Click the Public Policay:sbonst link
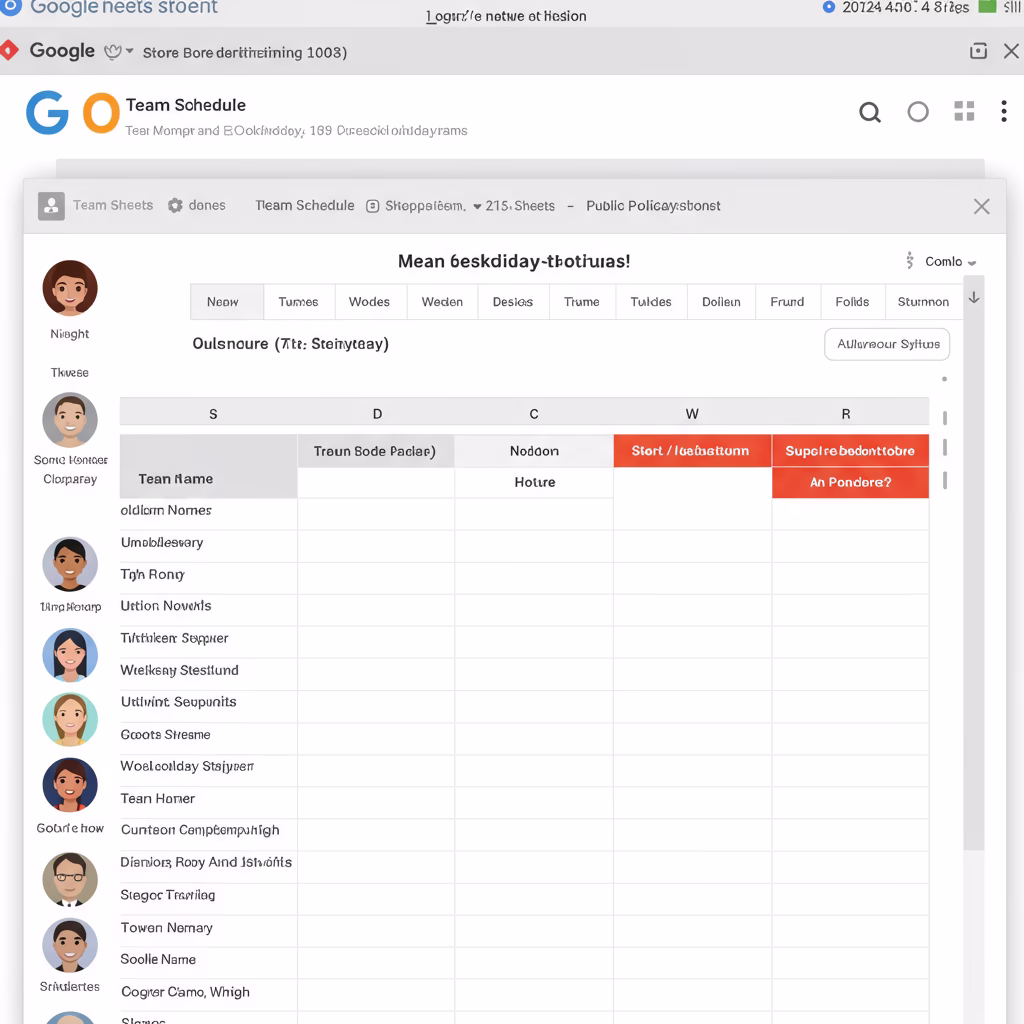 [x=653, y=206]
